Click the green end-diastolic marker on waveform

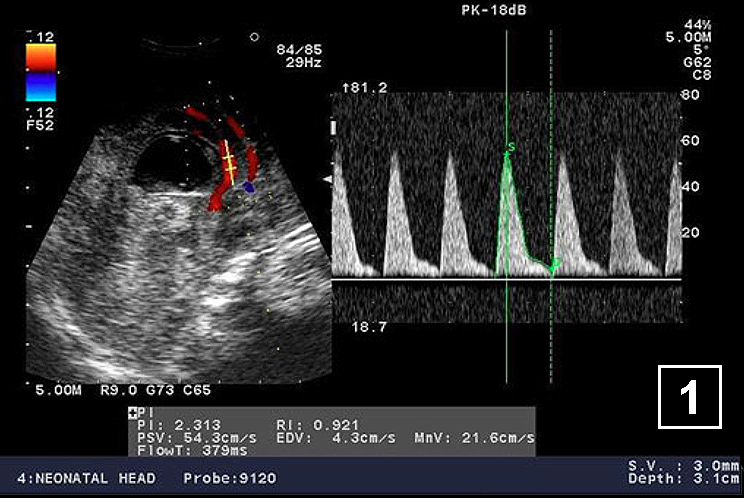(x=554, y=264)
